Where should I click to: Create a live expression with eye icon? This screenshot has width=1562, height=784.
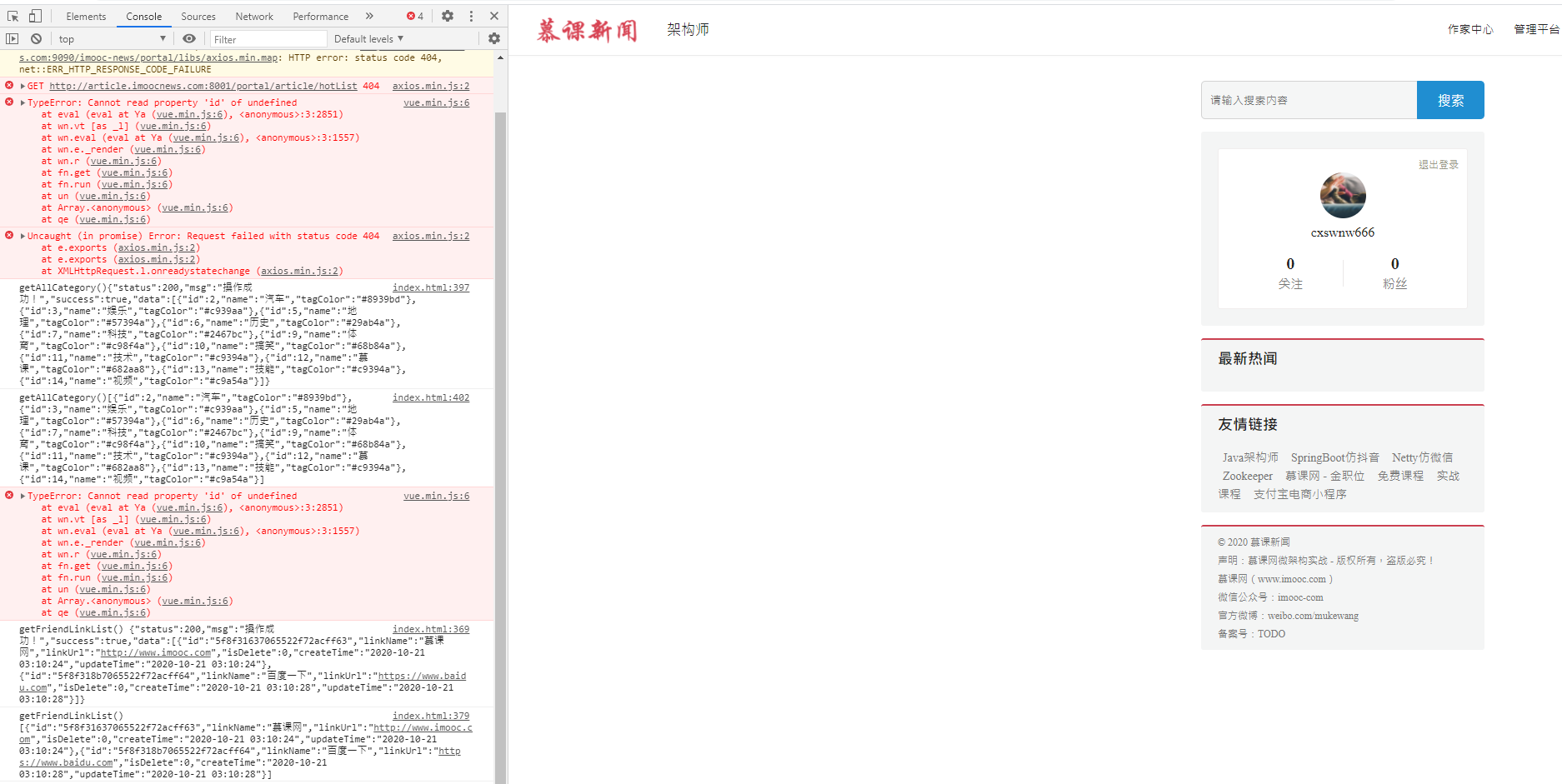[189, 38]
